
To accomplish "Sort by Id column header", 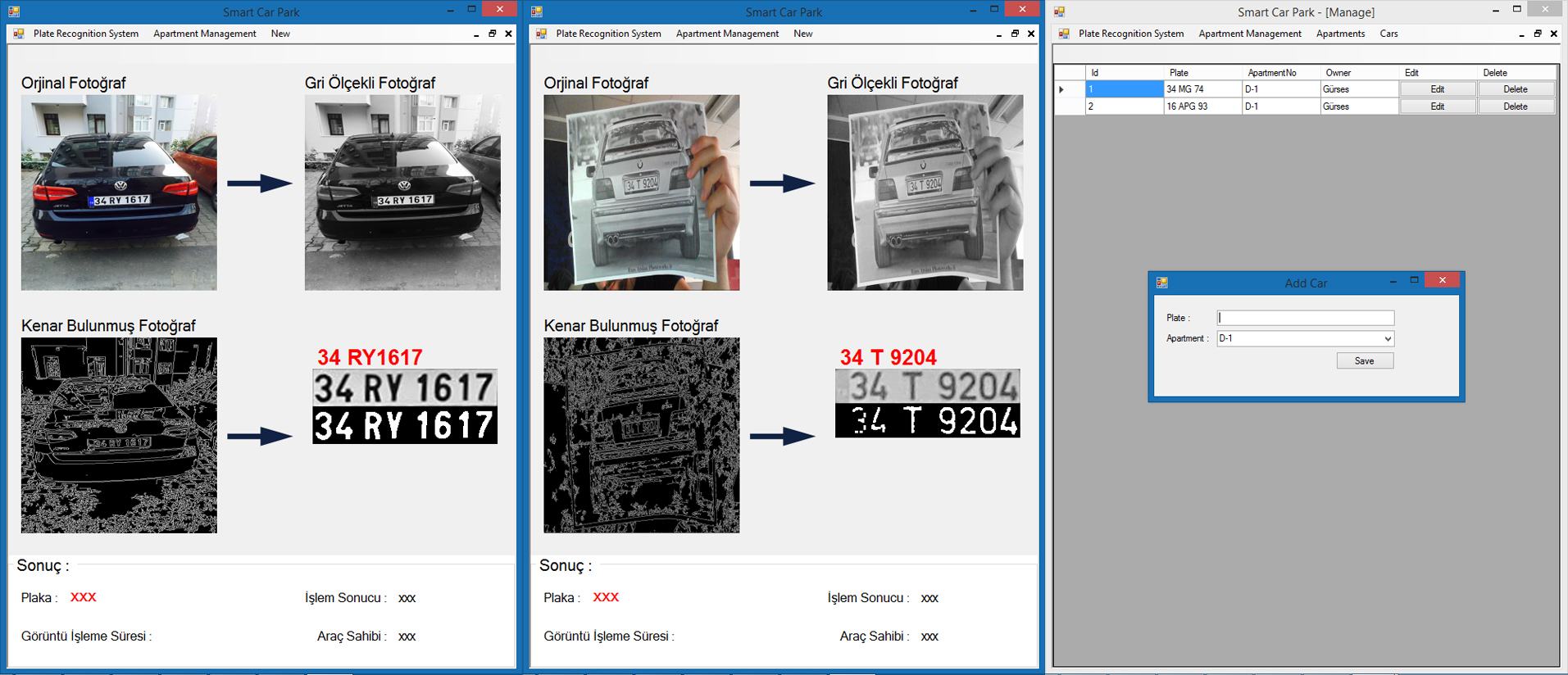I will 1125,73.
